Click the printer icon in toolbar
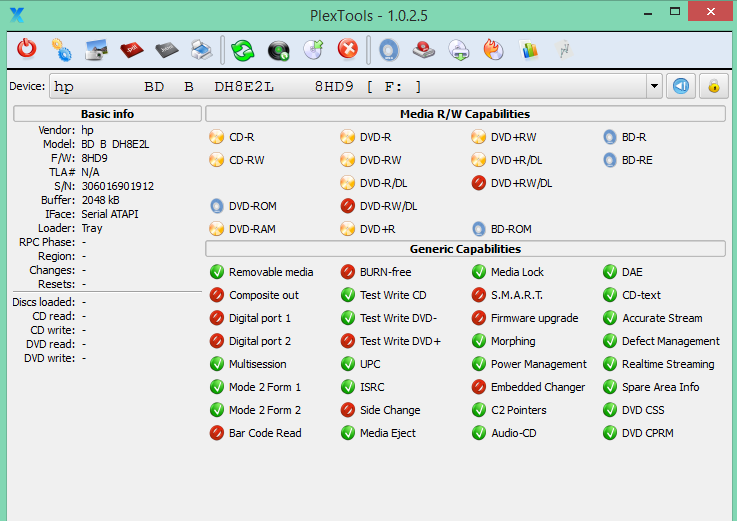Screen dimensions: 737x521 point(202,50)
